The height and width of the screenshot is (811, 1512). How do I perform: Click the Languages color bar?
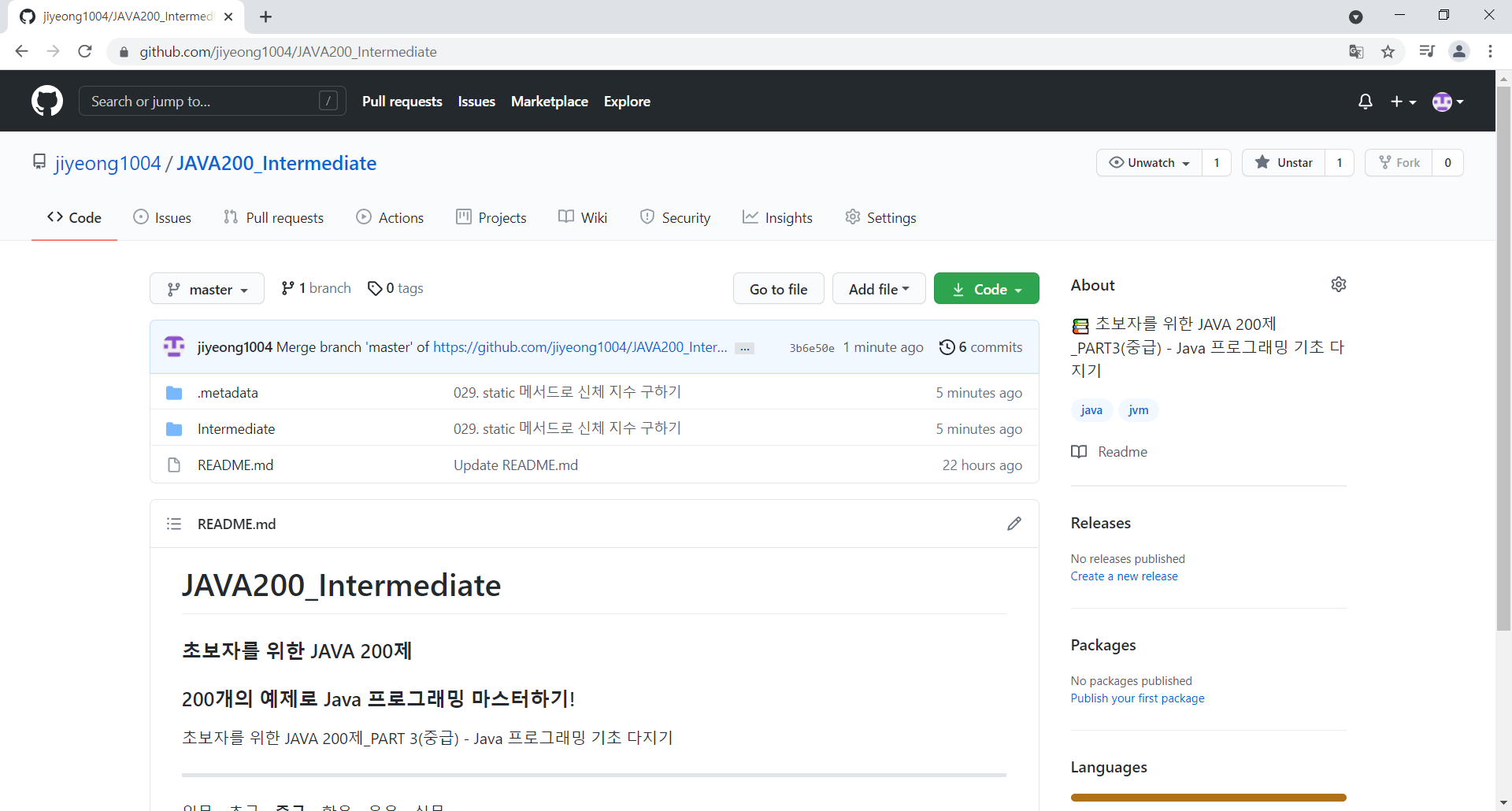pyautogui.click(x=1208, y=798)
